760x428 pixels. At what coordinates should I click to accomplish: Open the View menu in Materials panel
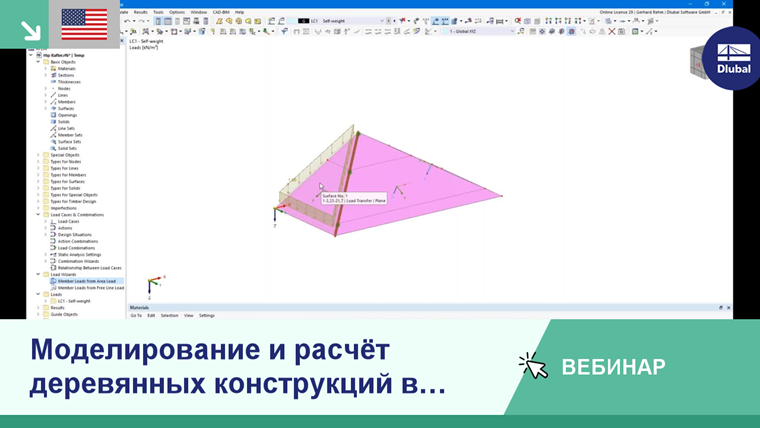tap(189, 316)
